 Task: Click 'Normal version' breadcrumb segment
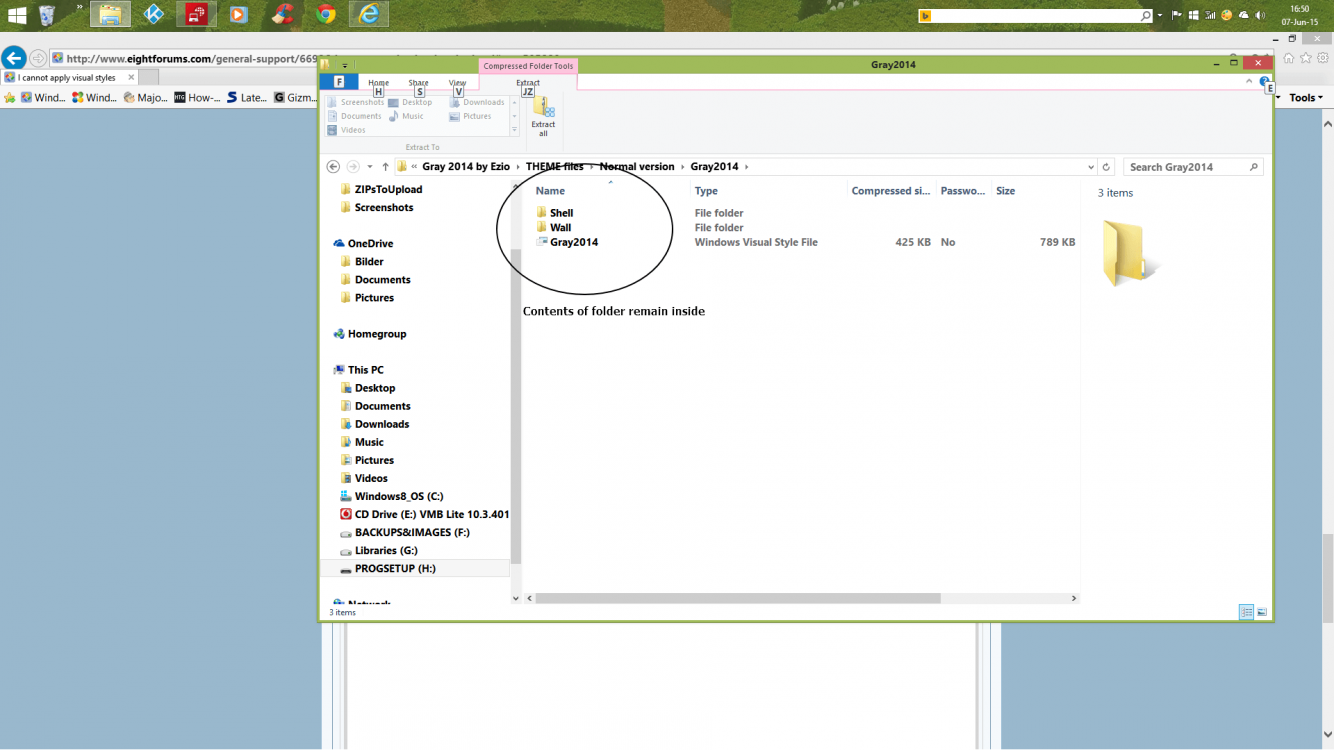[x=637, y=167]
